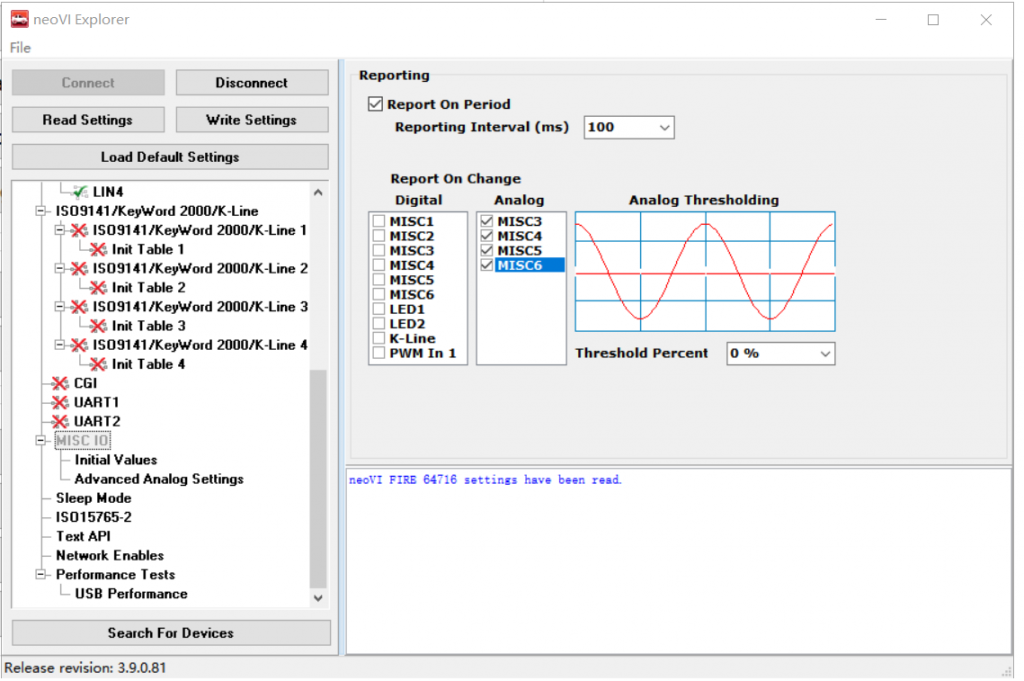Click Search For Devices button
Viewport: 1024px width, 681px height.
pyautogui.click(x=170, y=633)
